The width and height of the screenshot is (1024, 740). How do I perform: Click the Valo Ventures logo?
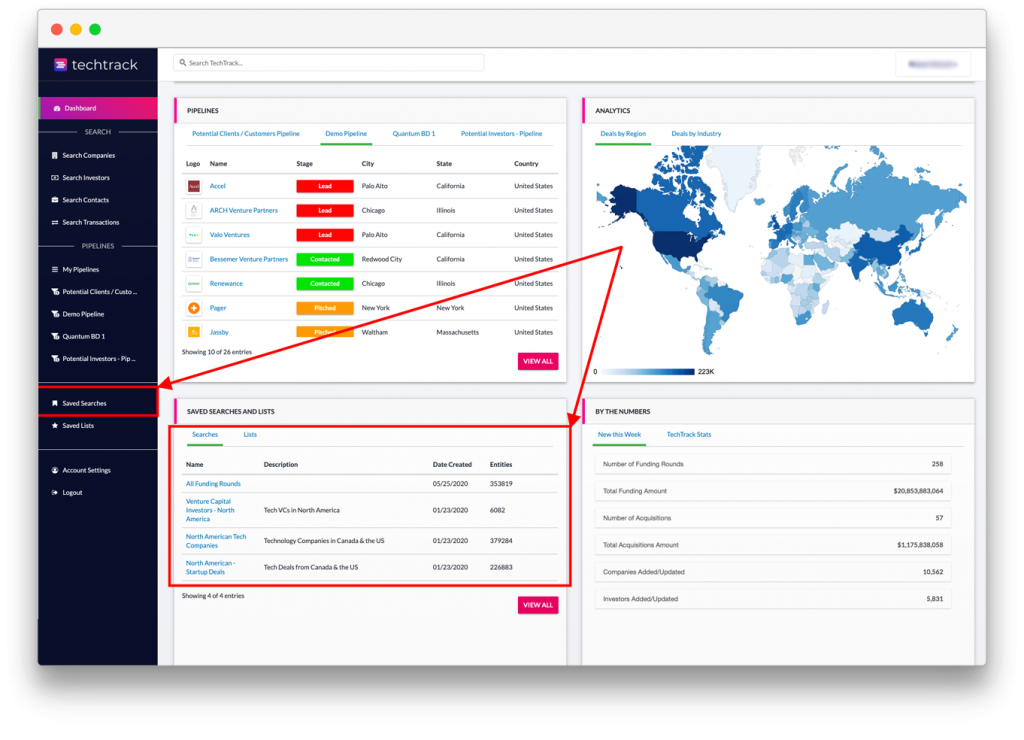coord(193,234)
